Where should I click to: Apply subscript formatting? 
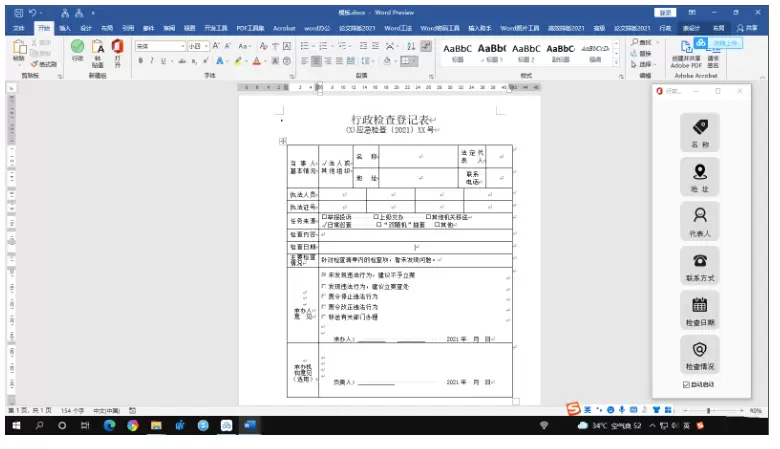194,61
